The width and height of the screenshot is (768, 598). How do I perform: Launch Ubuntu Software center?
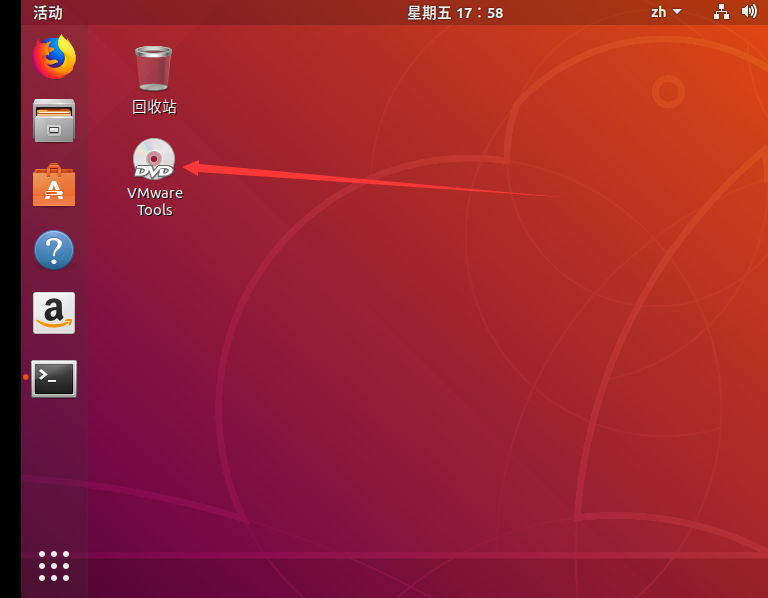pyautogui.click(x=54, y=185)
